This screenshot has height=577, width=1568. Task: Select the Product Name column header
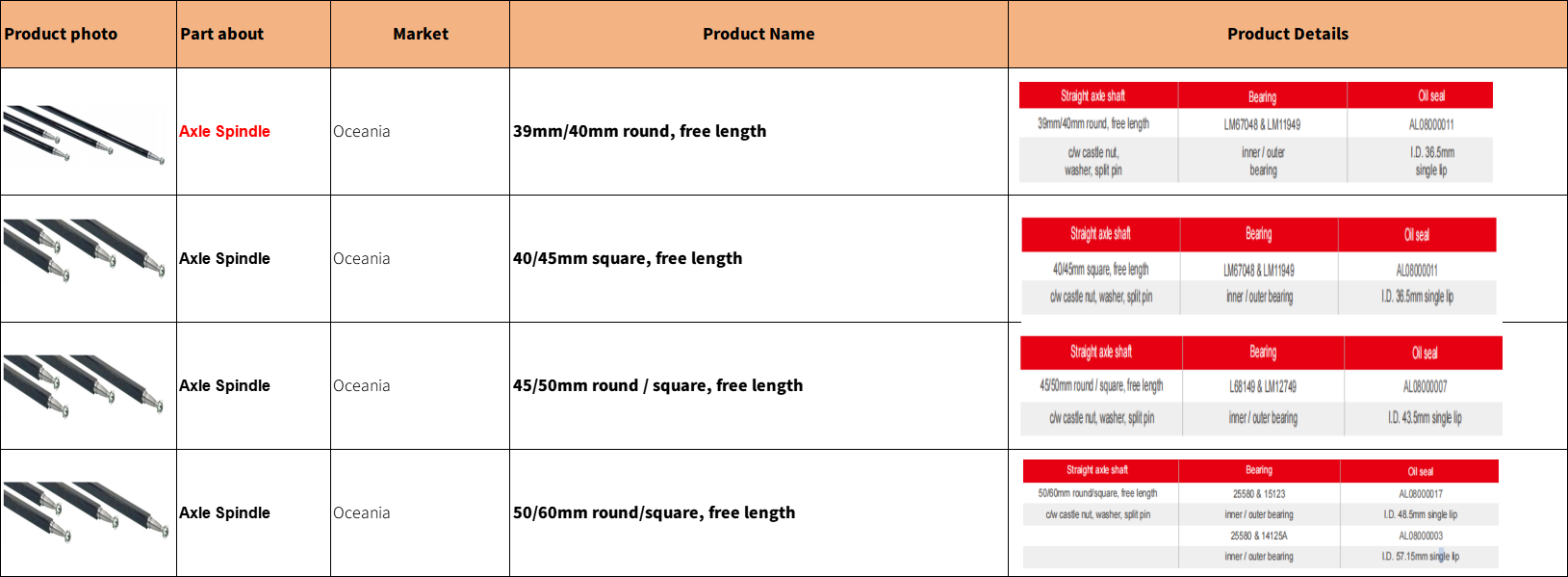758,34
